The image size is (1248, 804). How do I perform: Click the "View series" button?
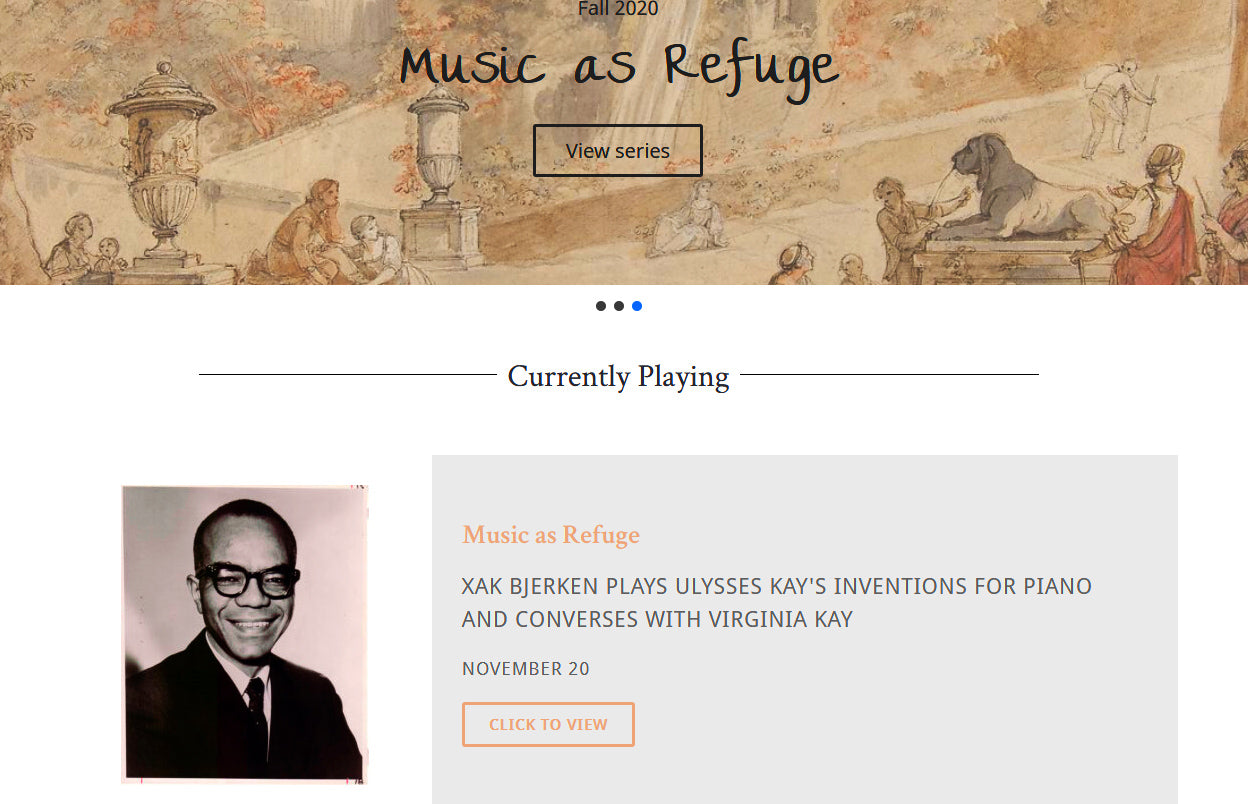pyautogui.click(x=617, y=149)
